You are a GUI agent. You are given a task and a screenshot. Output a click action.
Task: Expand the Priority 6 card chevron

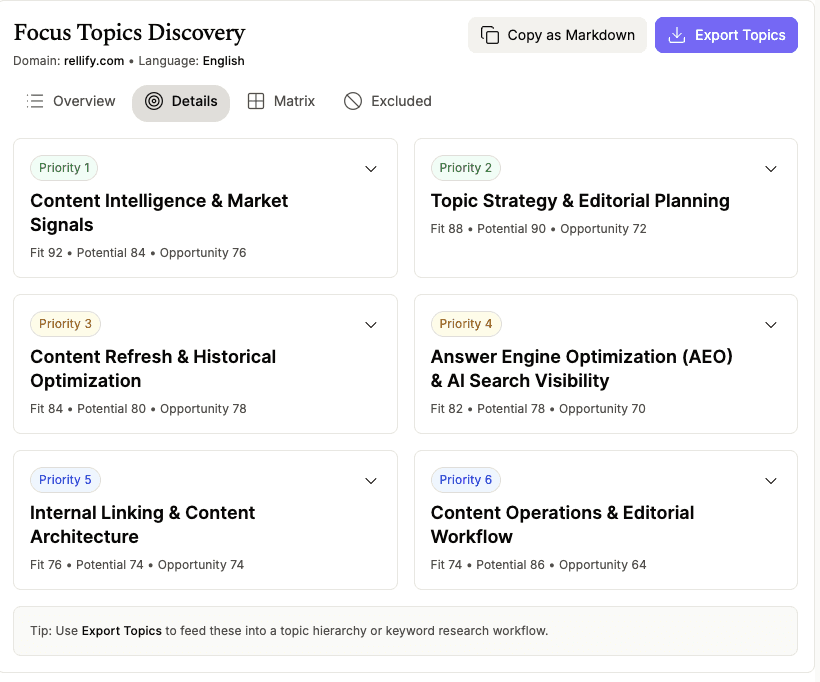(x=771, y=481)
